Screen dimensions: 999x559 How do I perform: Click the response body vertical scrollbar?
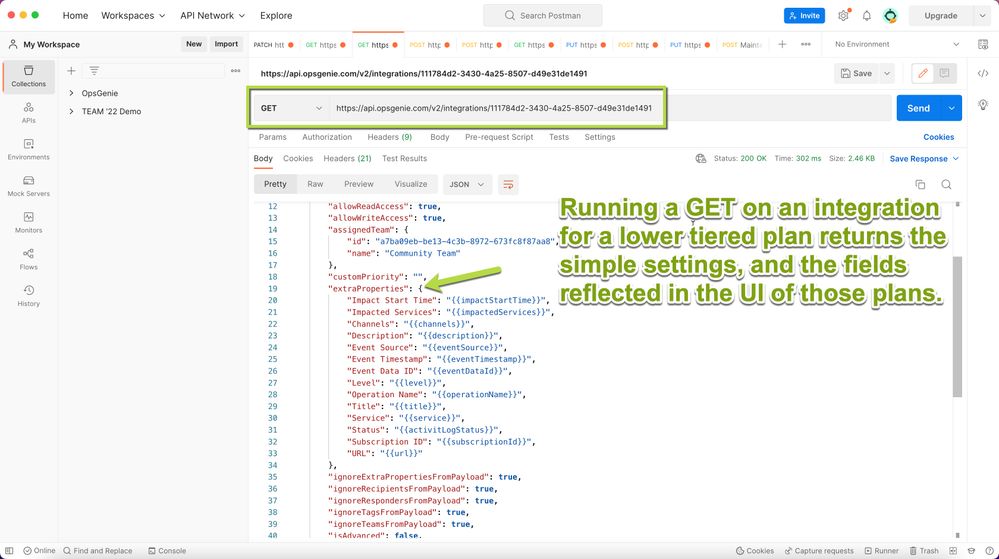click(957, 326)
